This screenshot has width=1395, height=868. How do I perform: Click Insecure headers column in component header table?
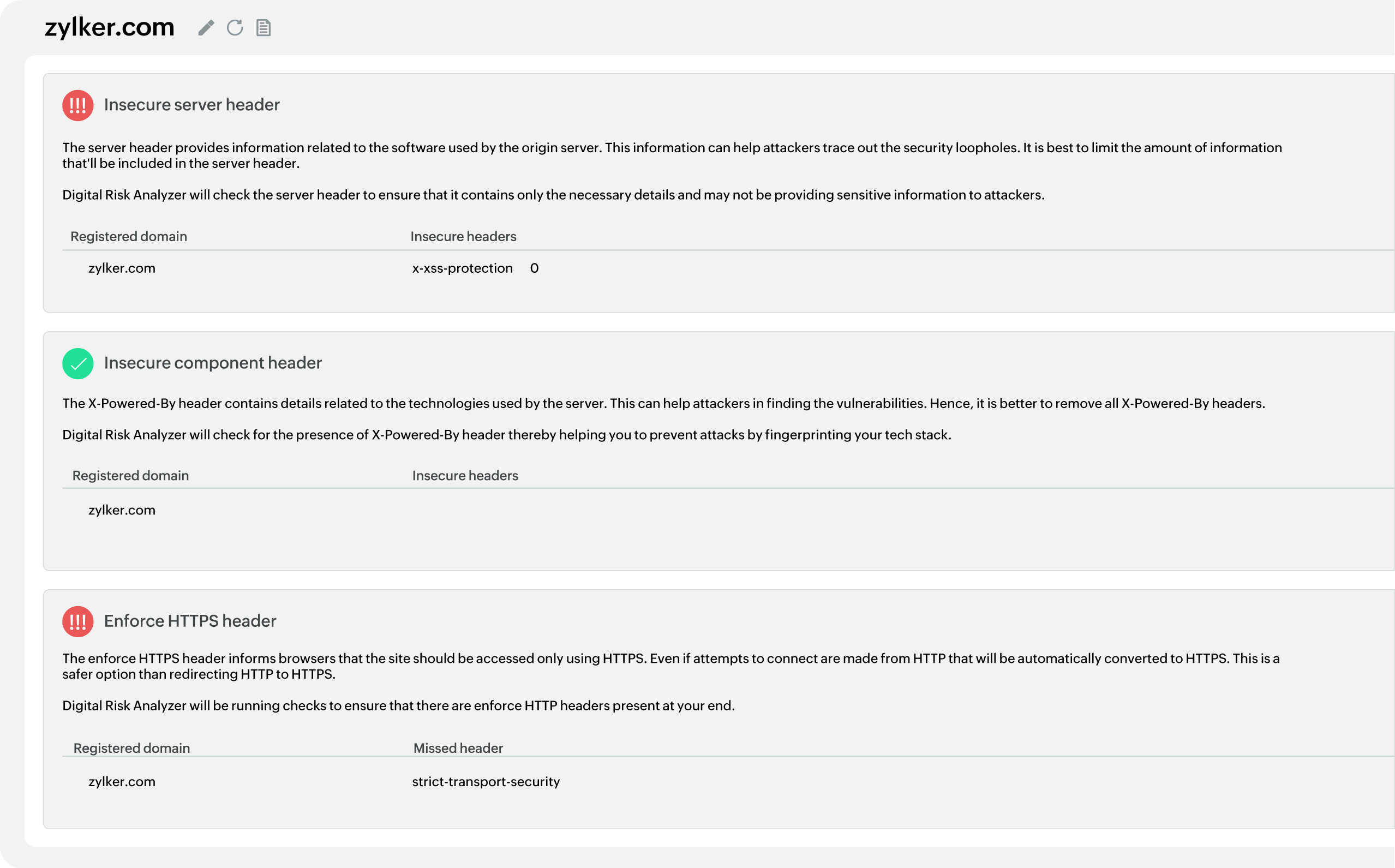(x=465, y=475)
